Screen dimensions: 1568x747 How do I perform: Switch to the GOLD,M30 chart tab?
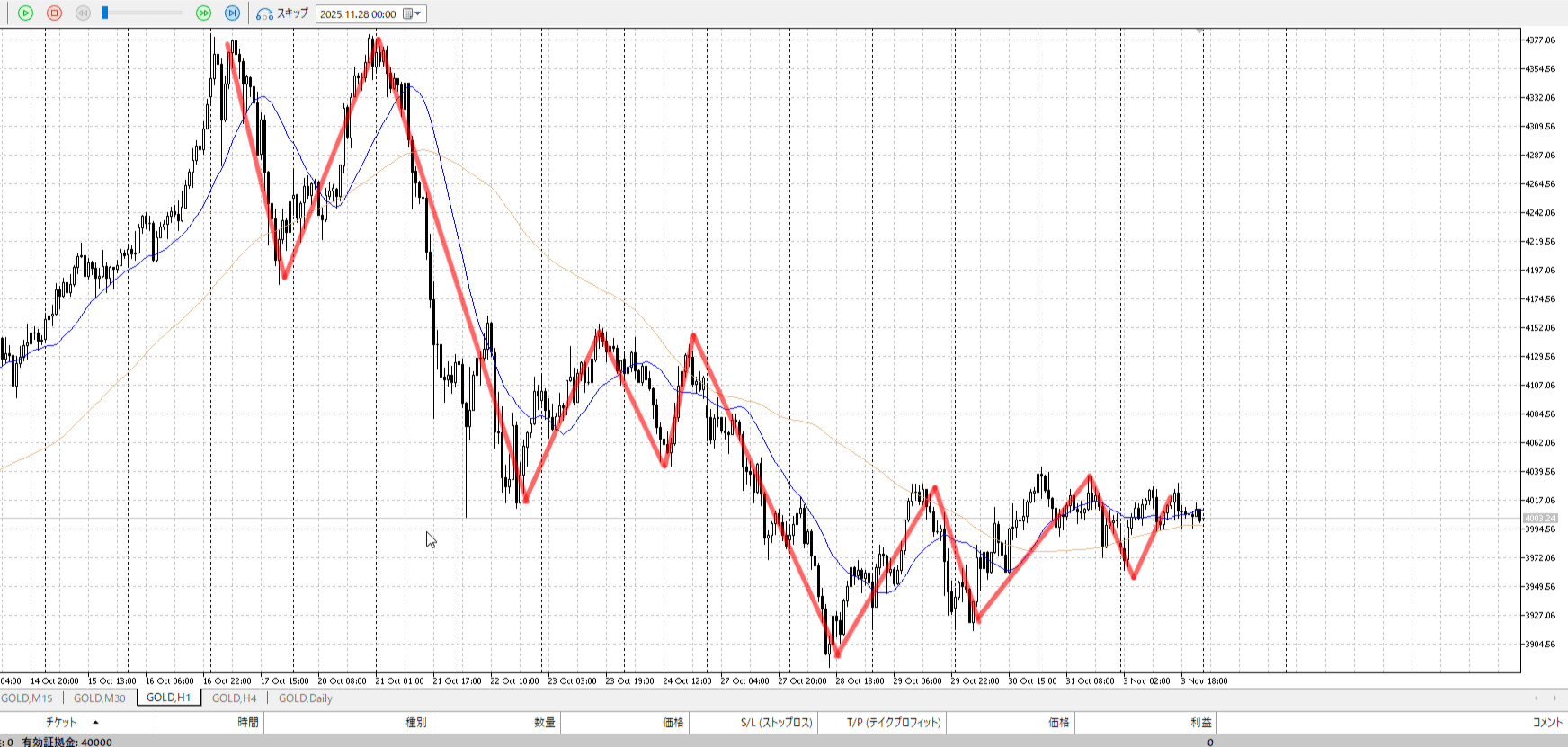[x=99, y=698]
